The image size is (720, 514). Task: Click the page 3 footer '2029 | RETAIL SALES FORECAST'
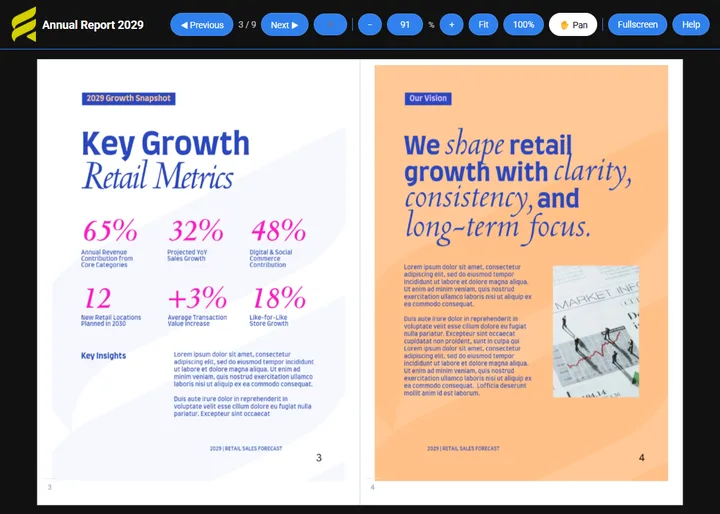[246, 448]
